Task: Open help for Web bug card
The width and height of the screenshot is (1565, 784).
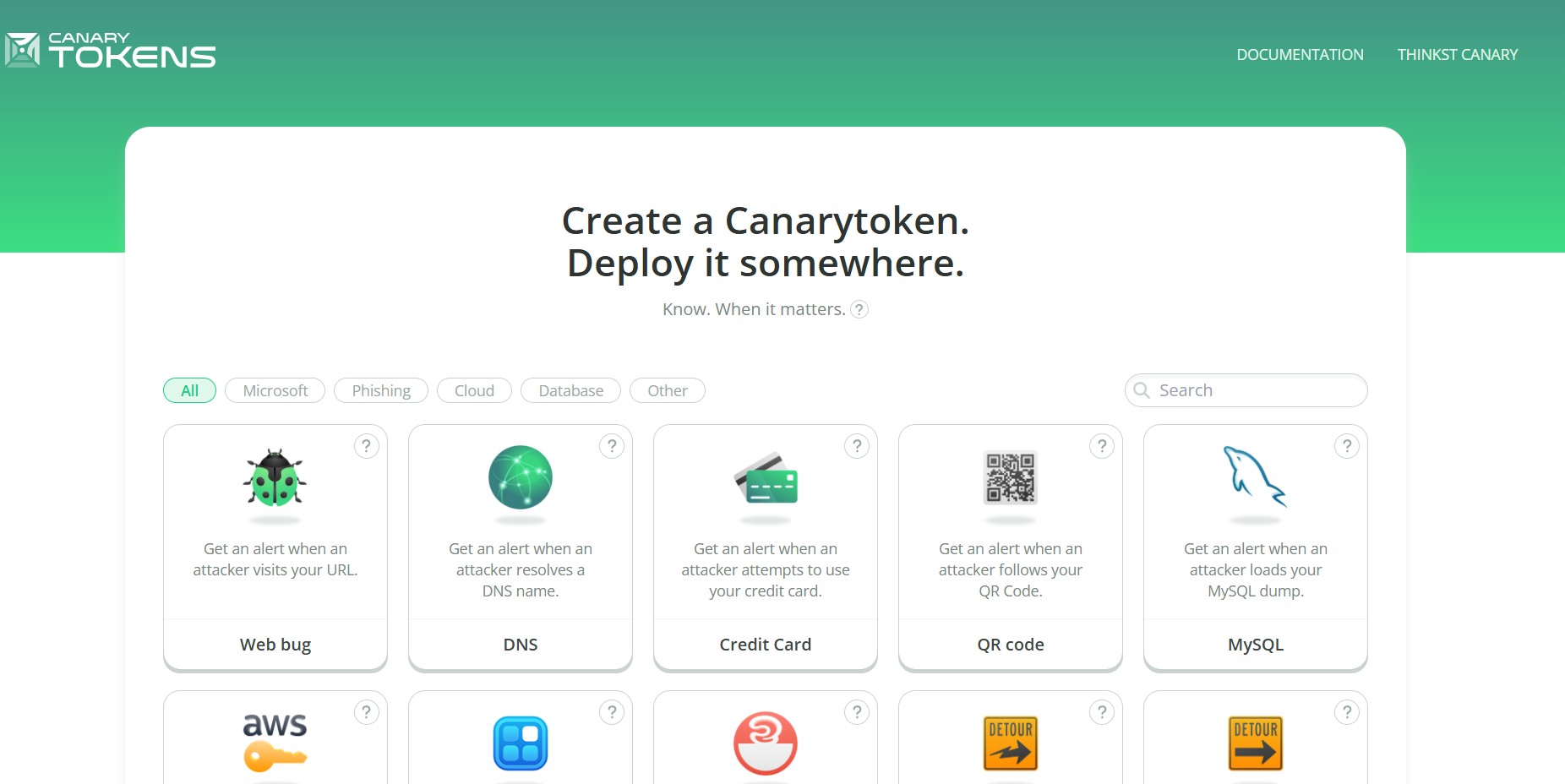Action: click(x=366, y=446)
